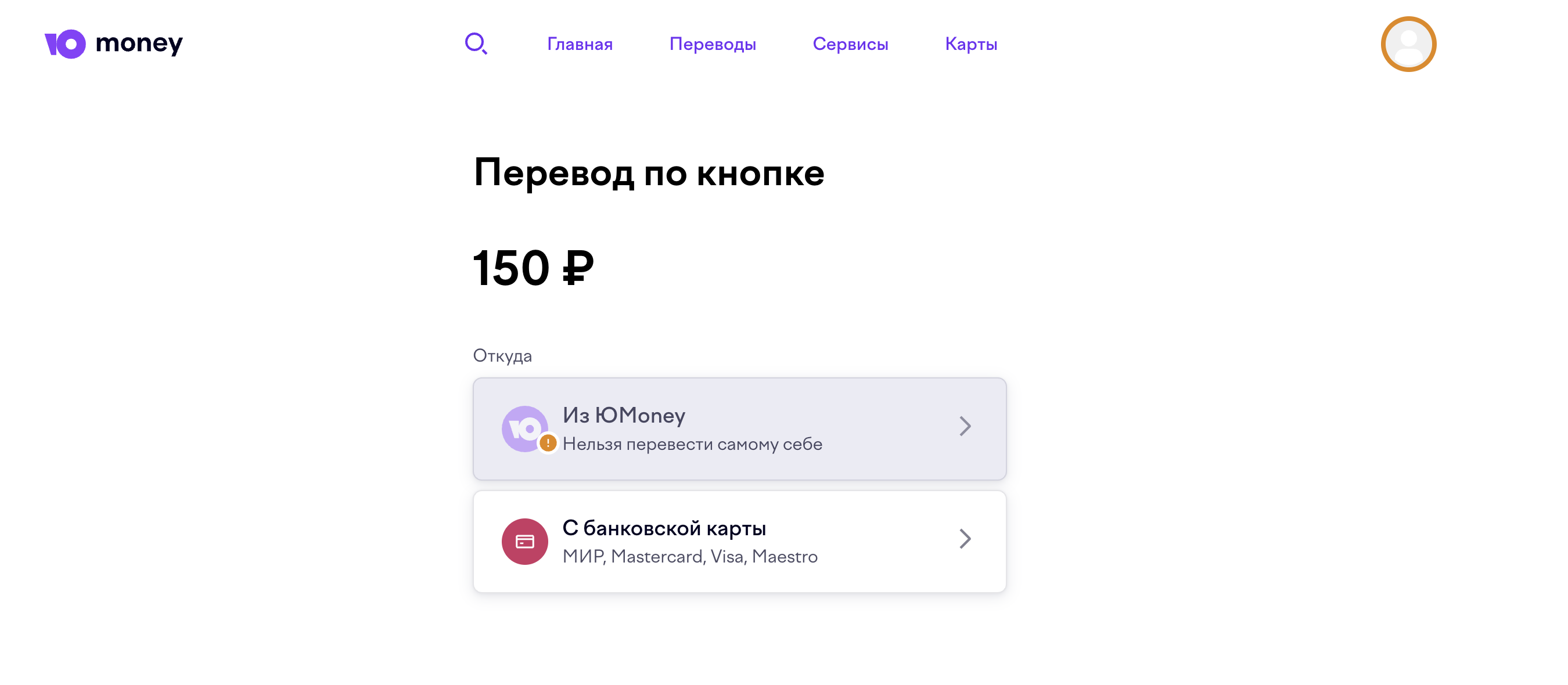The image size is (1568, 685).
Task: Click the Перевод по кнопке heading
Action: [649, 173]
